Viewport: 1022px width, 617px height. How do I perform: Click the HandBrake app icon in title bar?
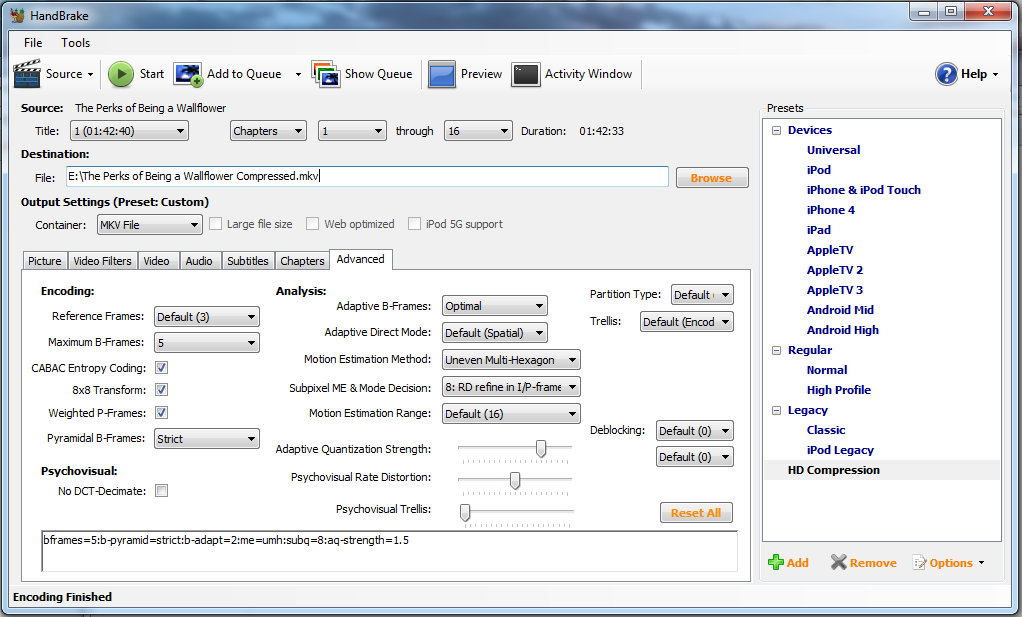(x=18, y=15)
